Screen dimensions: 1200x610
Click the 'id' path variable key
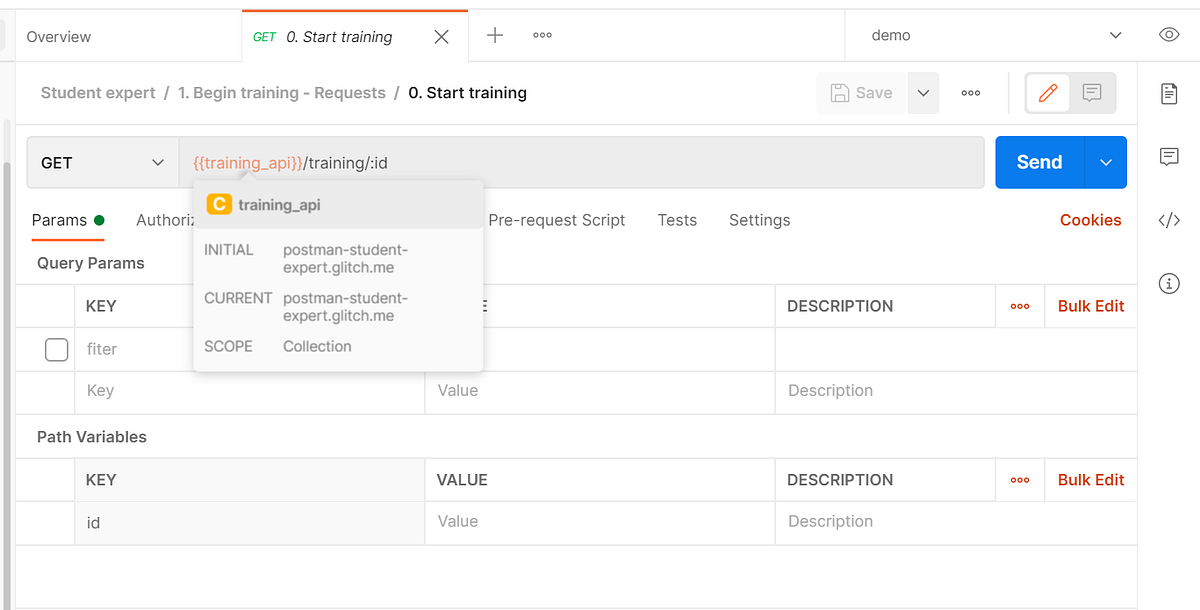tap(250, 522)
